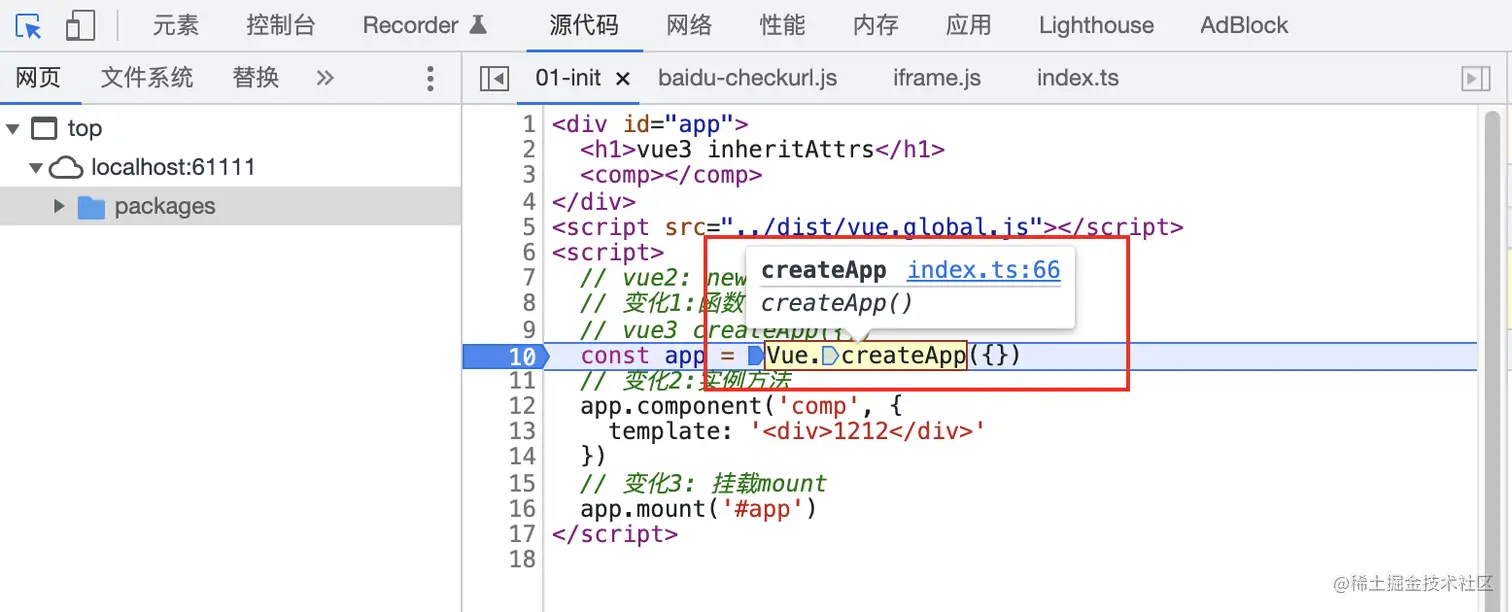Select the 源代码 tab

point(584,25)
